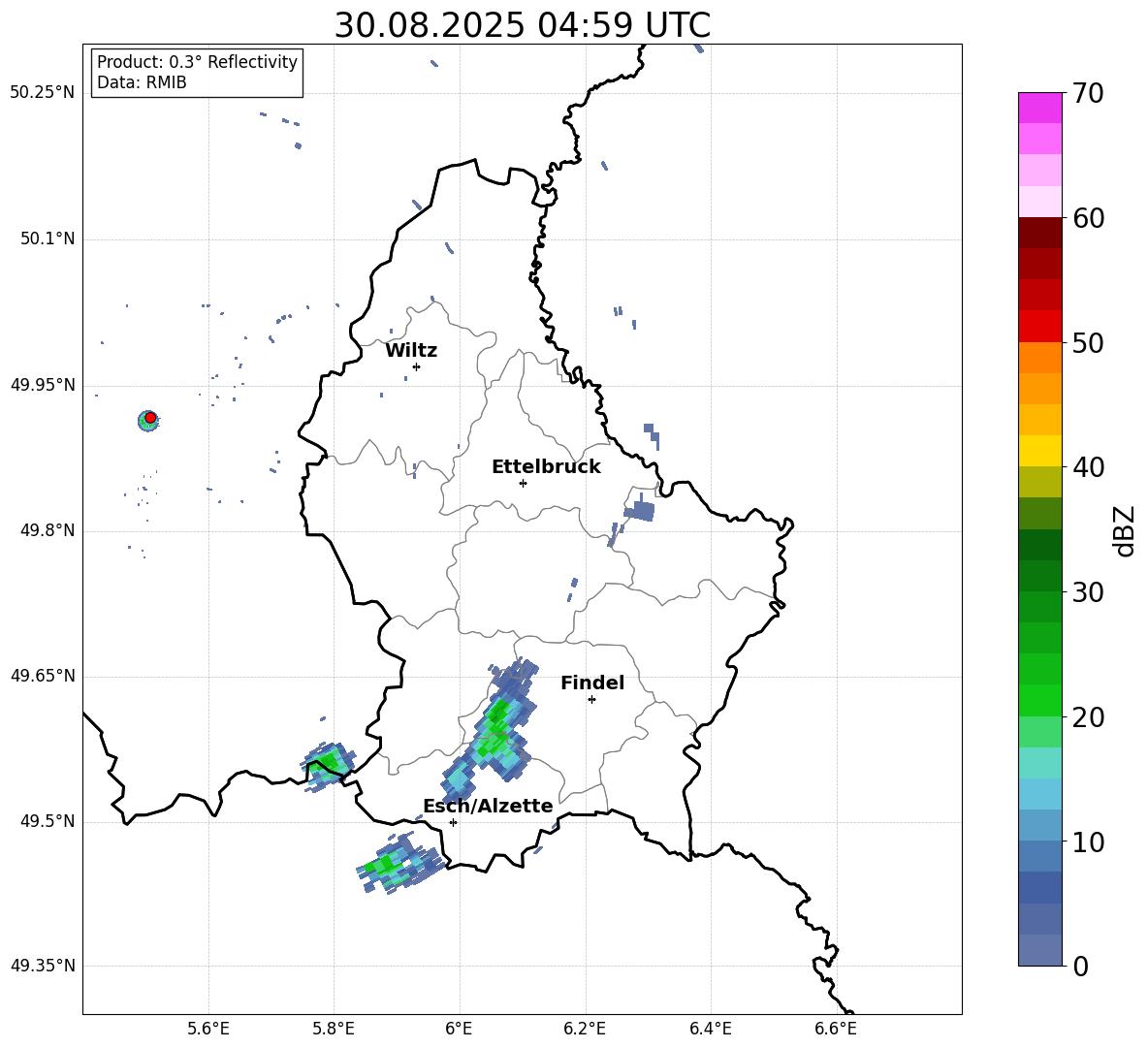Click the colorbar value 50
This screenshot has height=1048, width=1148.
1088,343
